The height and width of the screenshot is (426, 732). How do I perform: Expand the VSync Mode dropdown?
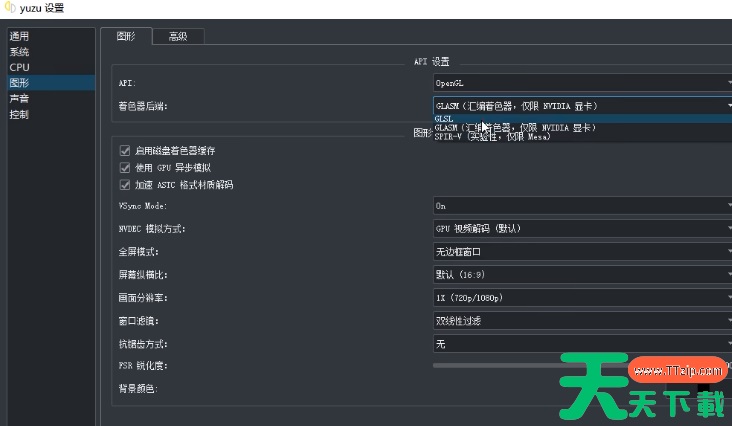click(582, 206)
